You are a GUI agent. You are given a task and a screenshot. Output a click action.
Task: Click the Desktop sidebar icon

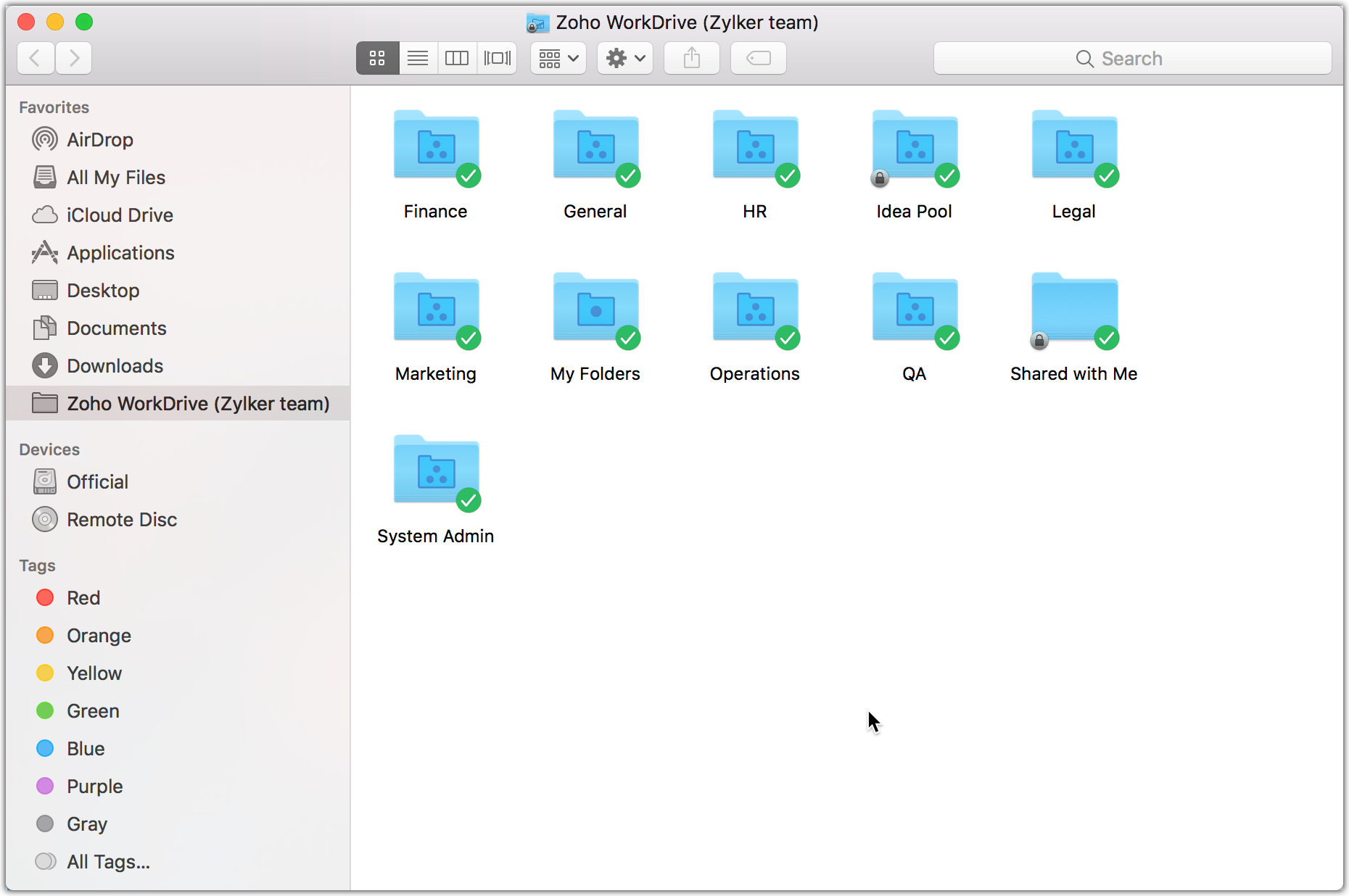(45, 290)
